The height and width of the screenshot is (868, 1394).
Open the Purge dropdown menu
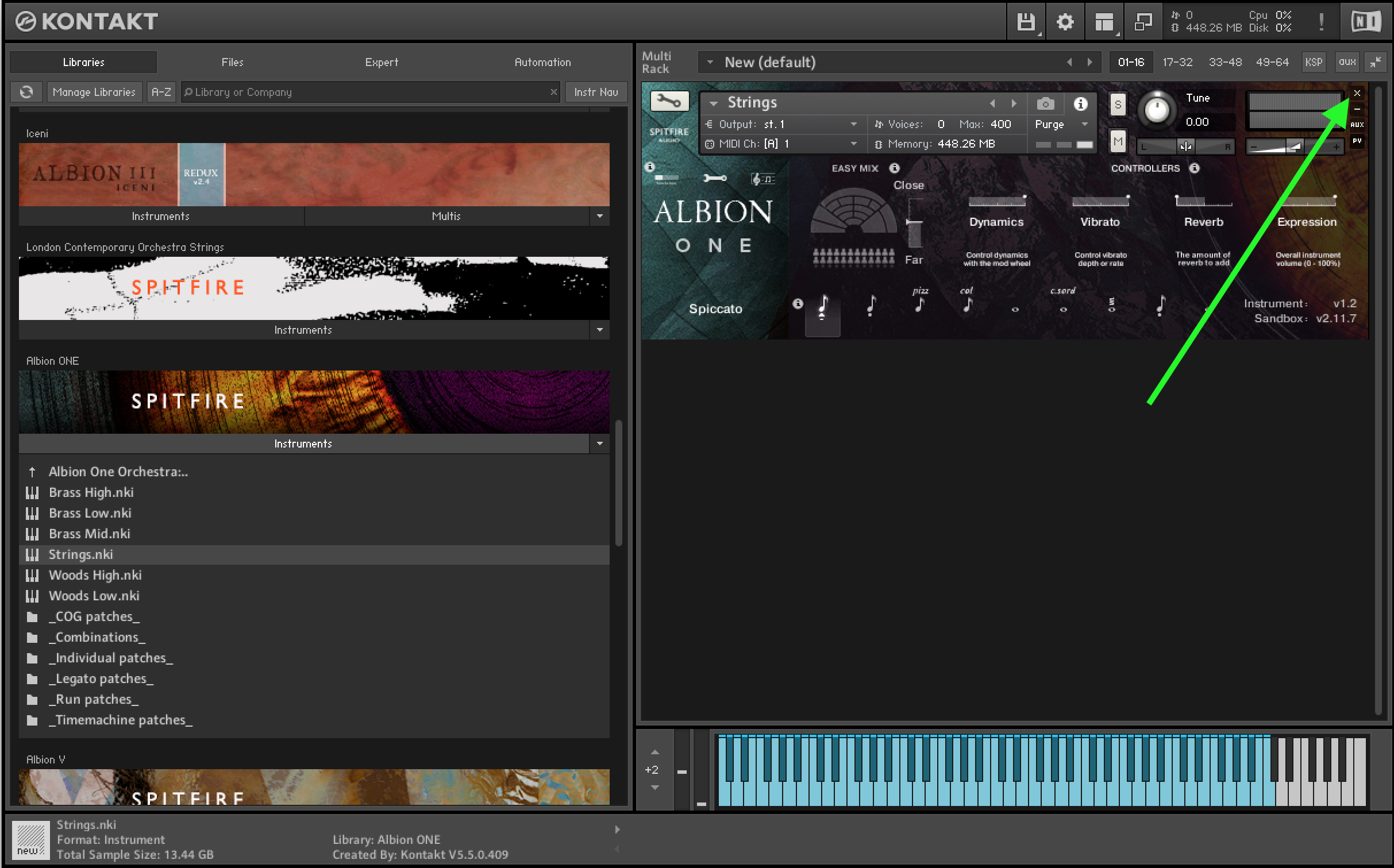[1084, 124]
